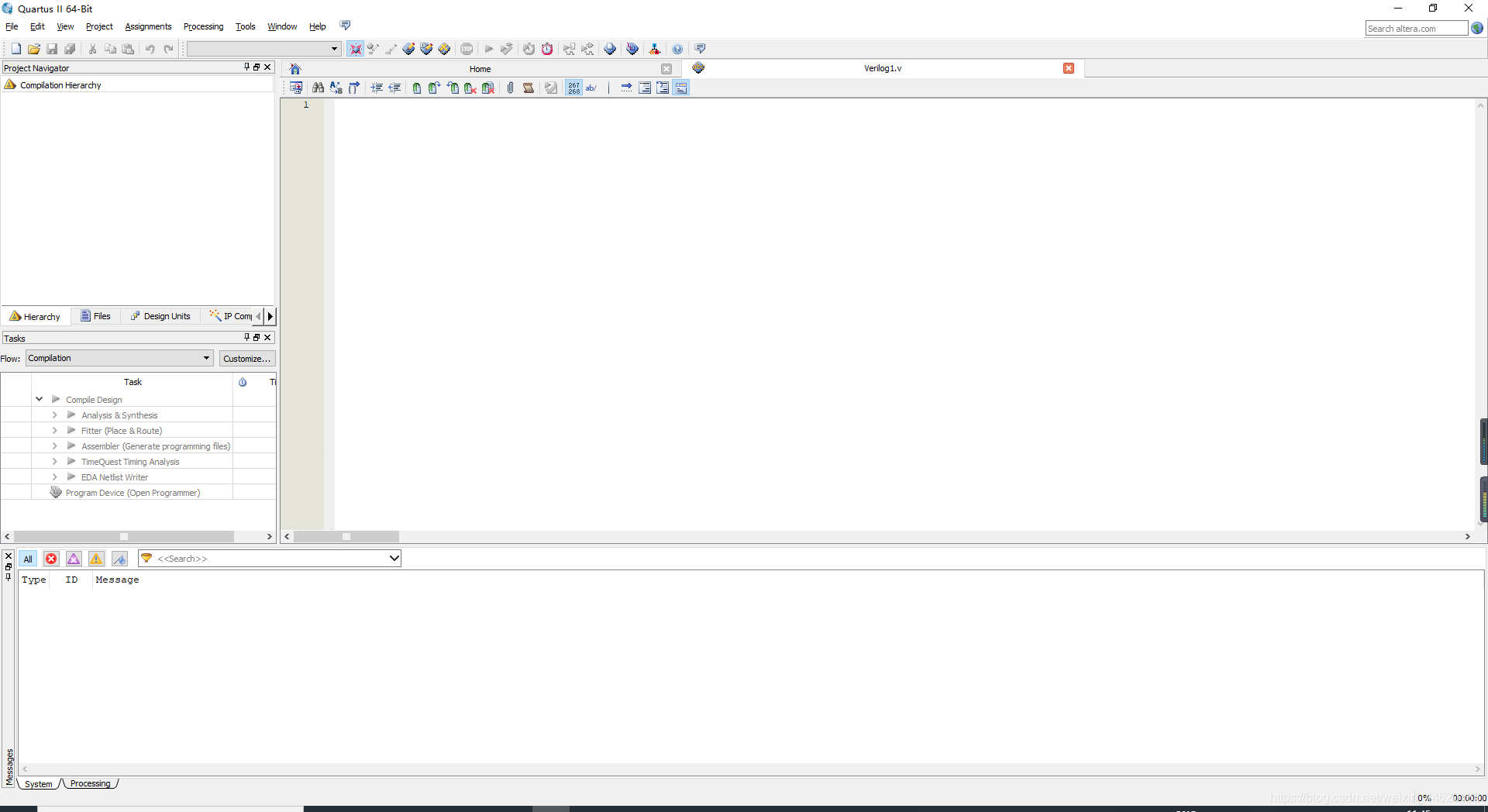
Task: Click the Customize... button in Tasks
Action: tap(247, 359)
